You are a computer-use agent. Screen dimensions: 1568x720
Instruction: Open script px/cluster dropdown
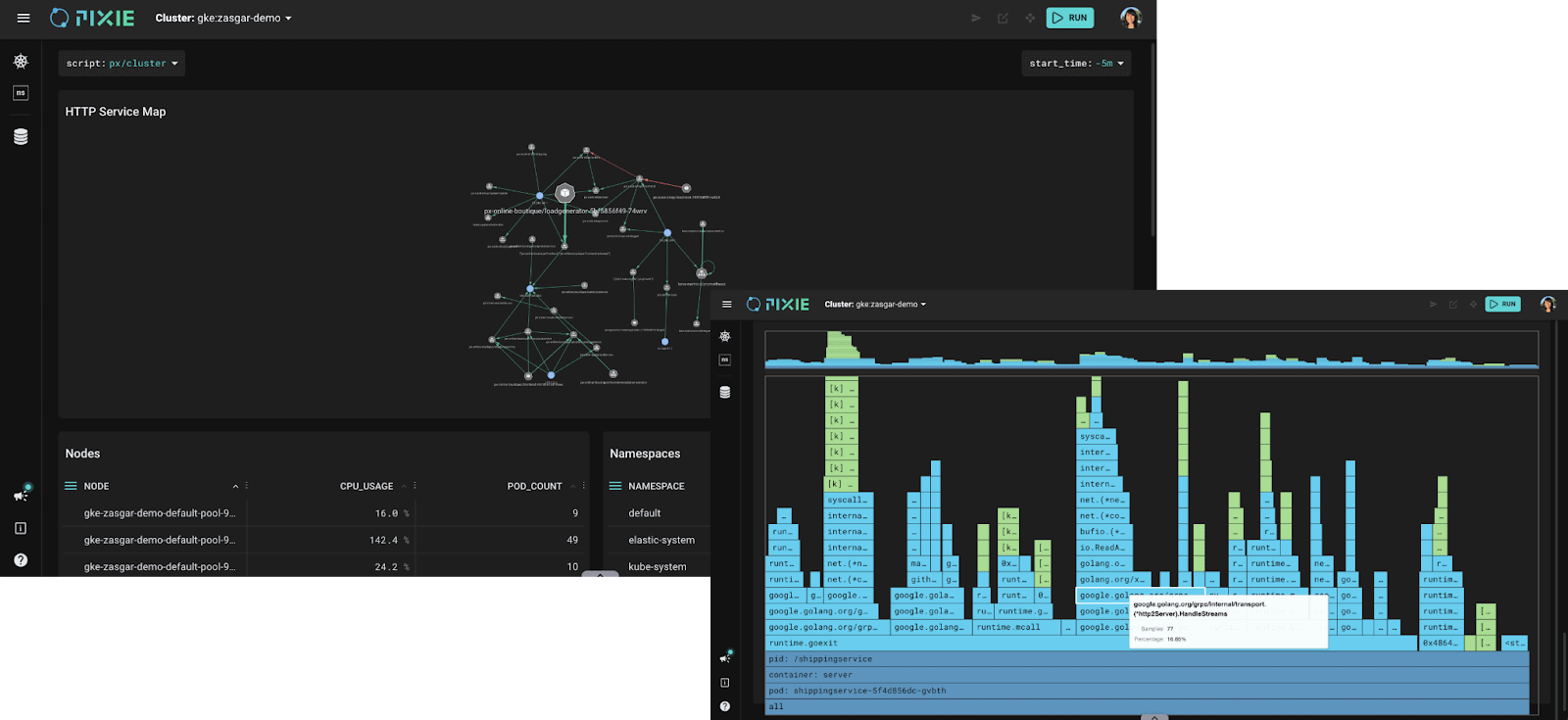click(x=122, y=63)
